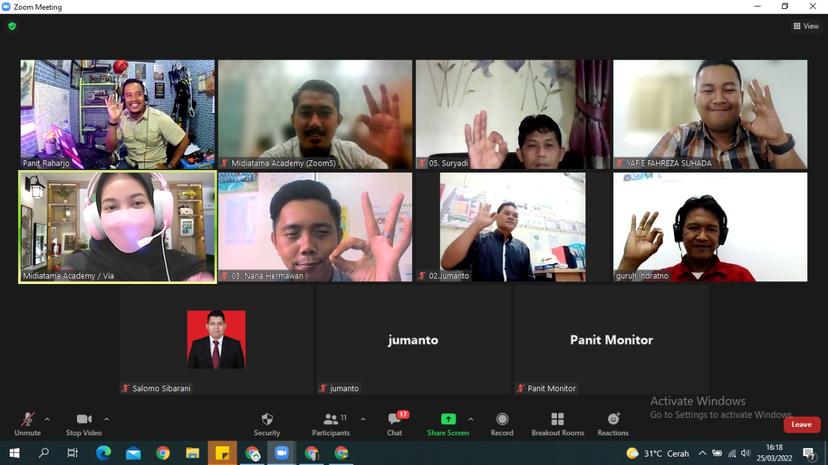Select 02.Jumanto video tile
Image resolution: width=828 pixels, height=465 pixels.
pos(513,227)
